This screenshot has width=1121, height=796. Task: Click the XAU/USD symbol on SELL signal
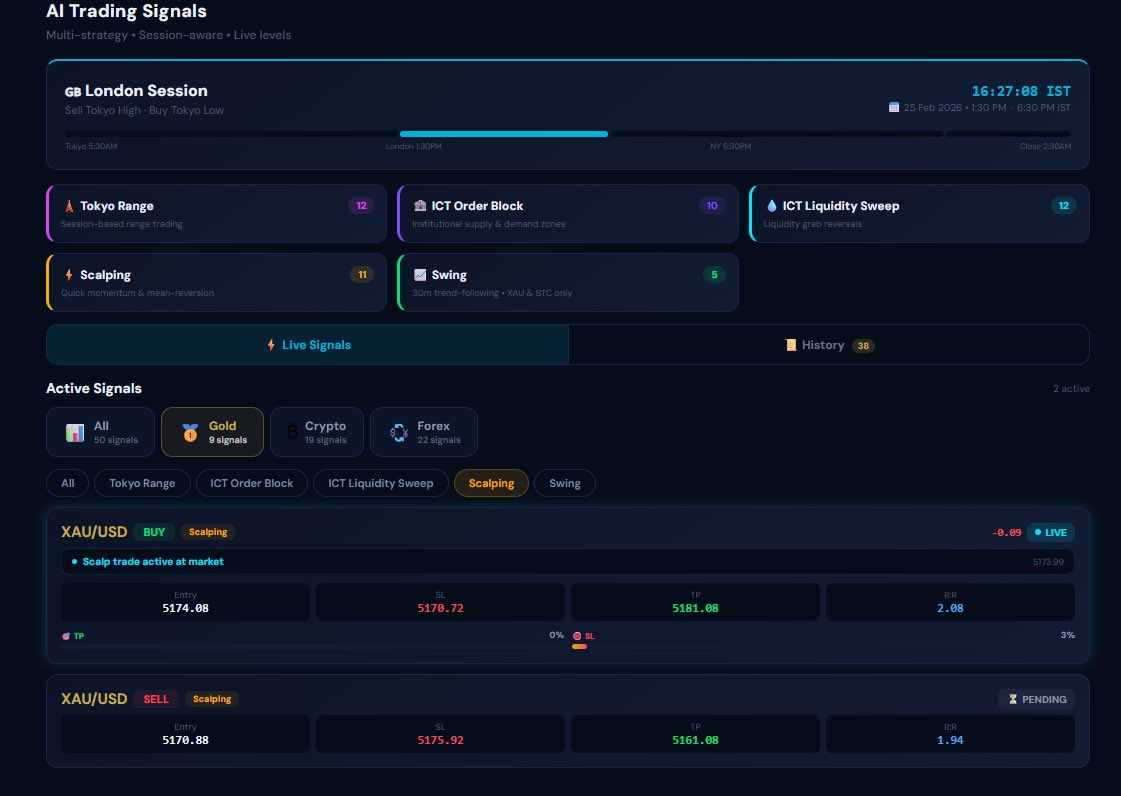coord(94,699)
